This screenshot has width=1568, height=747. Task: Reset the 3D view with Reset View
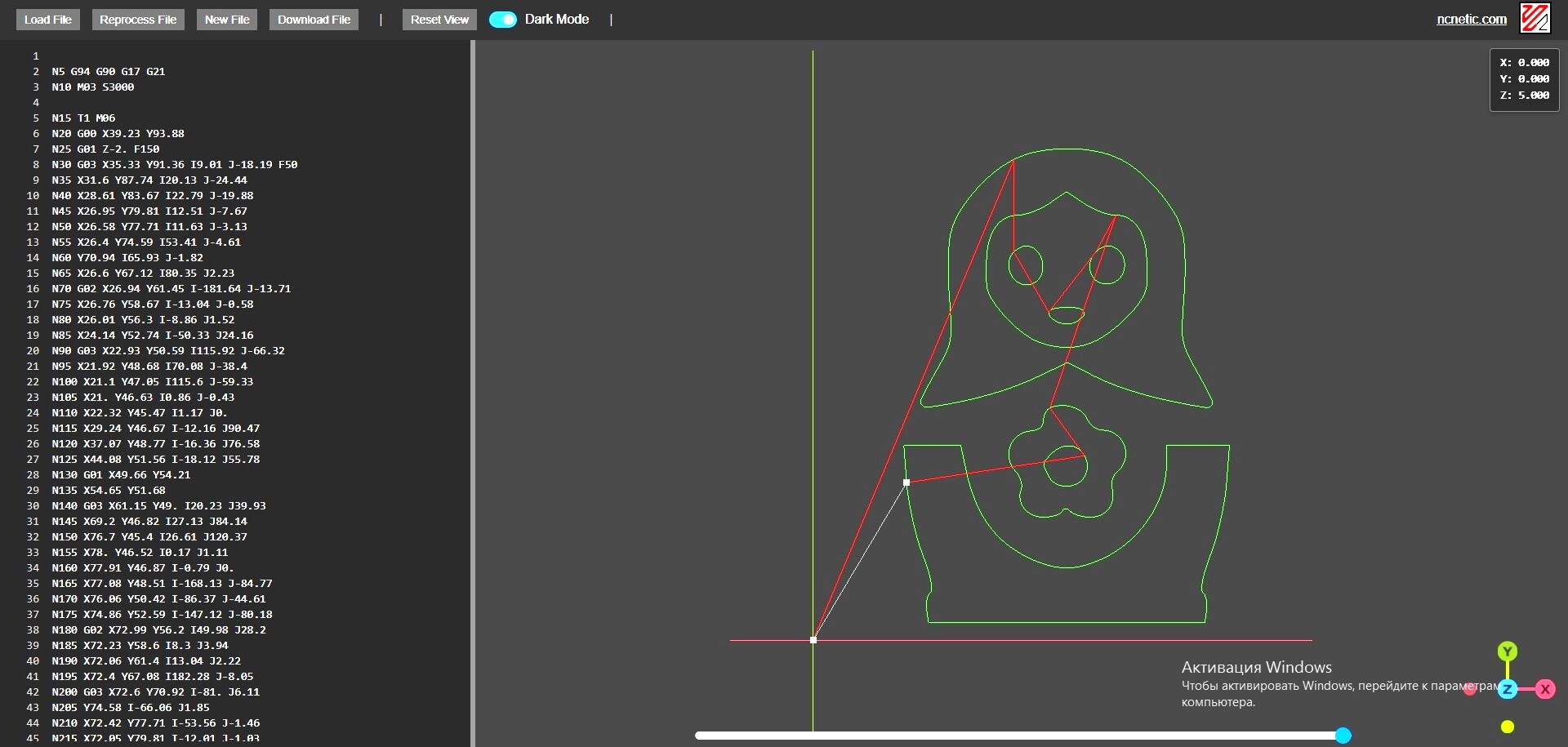click(x=439, y=20)
